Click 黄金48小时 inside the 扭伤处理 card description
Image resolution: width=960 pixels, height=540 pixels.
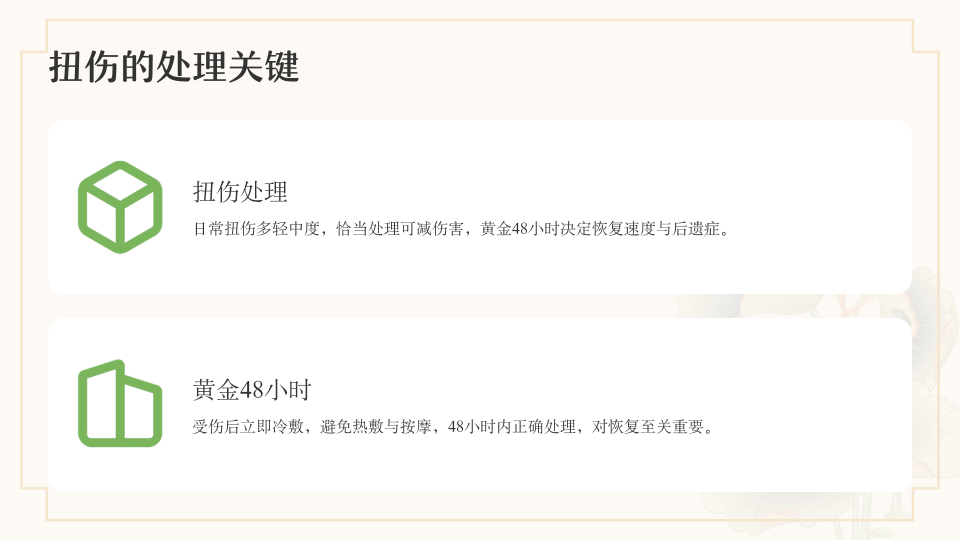tap(526, 229)
